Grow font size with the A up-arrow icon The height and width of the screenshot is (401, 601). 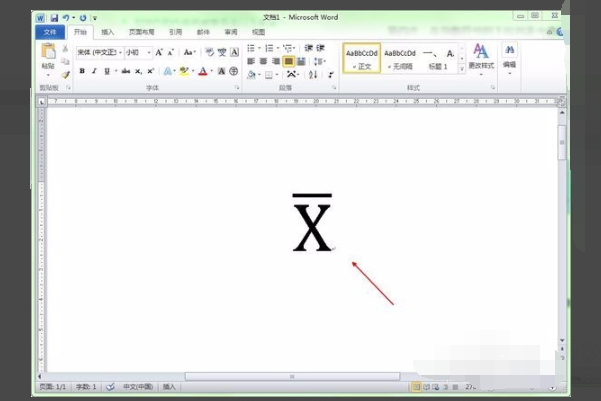click(x=159, y=53)
